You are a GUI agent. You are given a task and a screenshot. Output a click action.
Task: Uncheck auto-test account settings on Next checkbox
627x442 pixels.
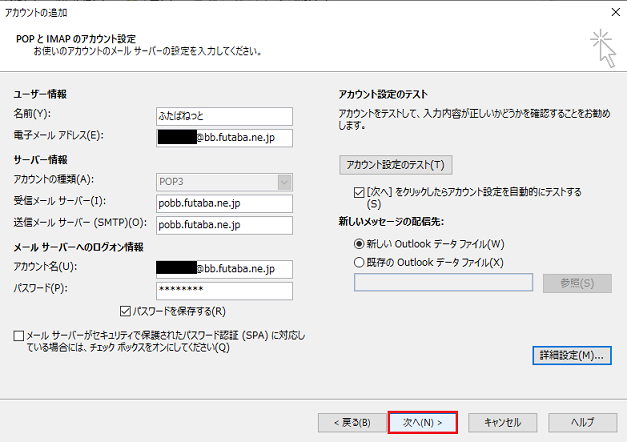[x=359, y=192]
